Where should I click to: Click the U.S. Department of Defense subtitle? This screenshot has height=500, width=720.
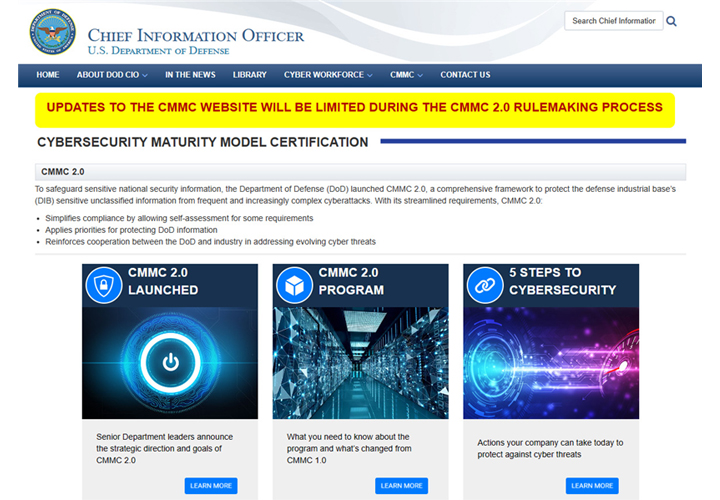coord(158,51)
